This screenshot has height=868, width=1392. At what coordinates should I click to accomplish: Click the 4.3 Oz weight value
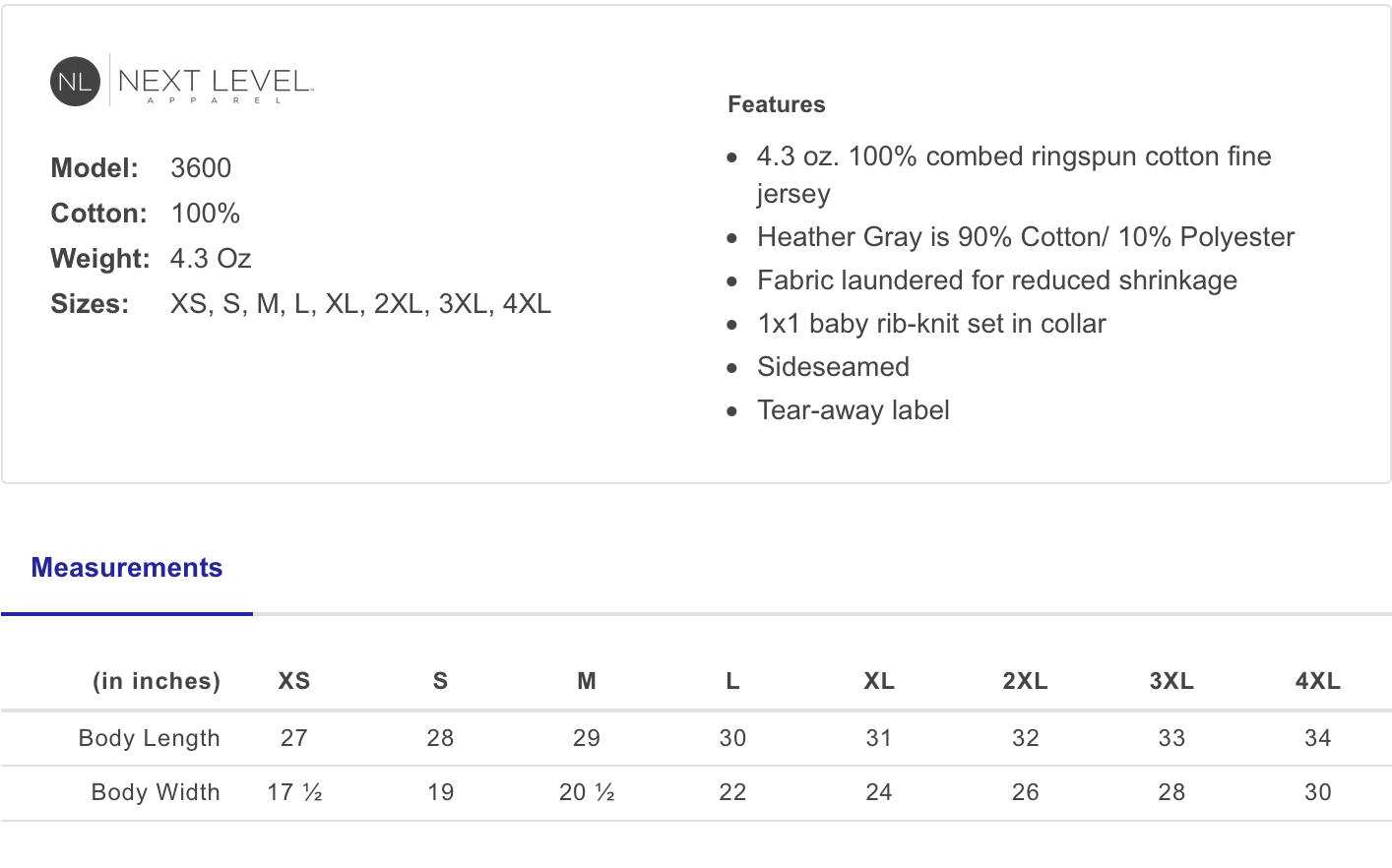[211, 259]
